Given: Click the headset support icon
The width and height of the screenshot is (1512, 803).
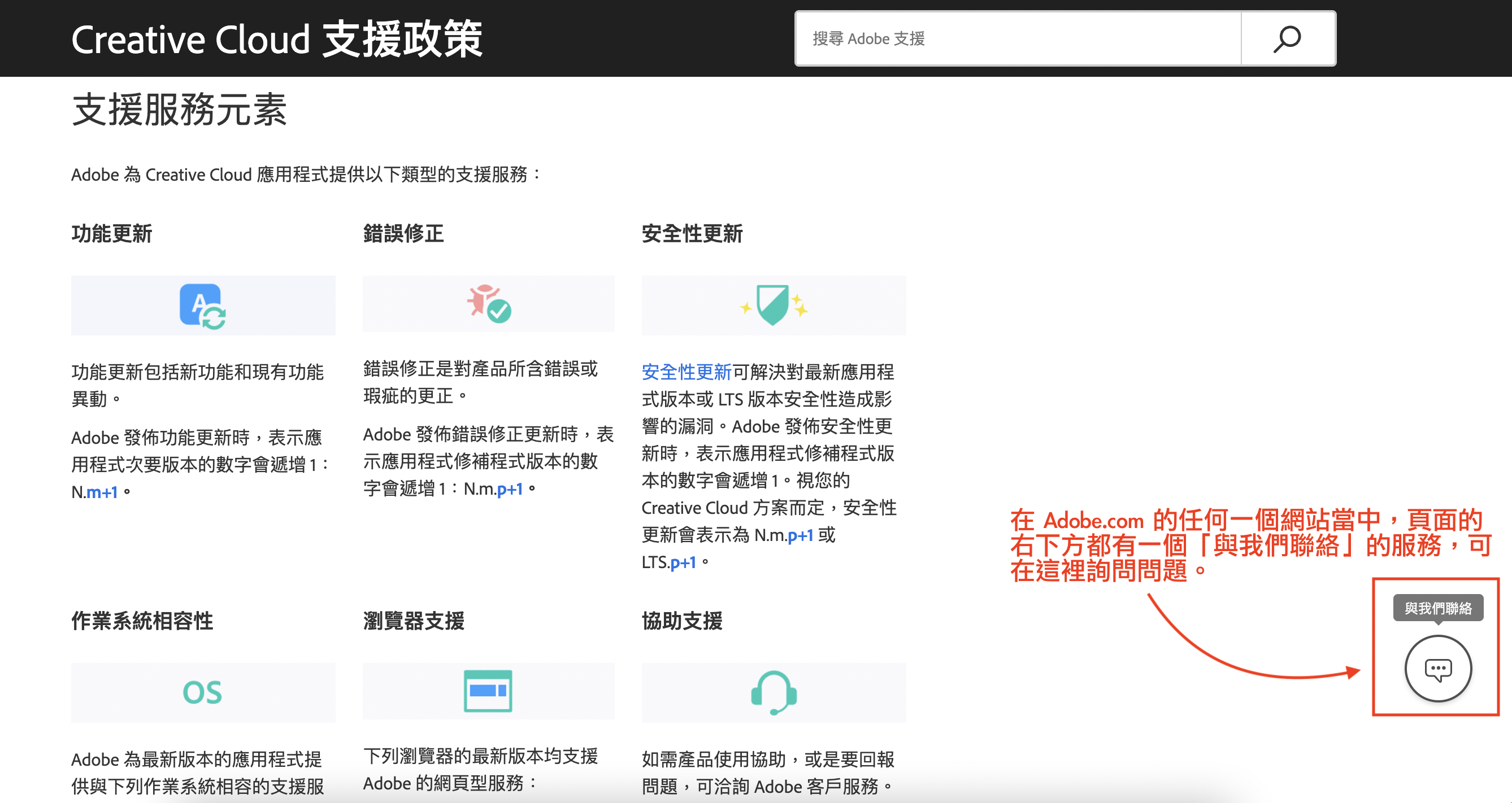Looking at the screenshot, I should coord(773,692).
